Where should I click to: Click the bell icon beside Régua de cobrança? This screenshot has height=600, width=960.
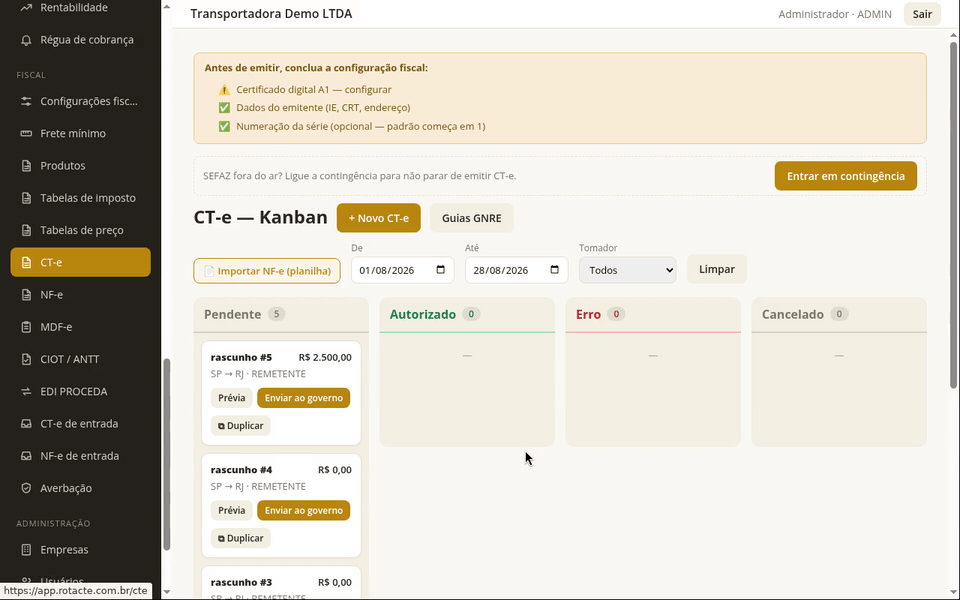coord(26,40)
